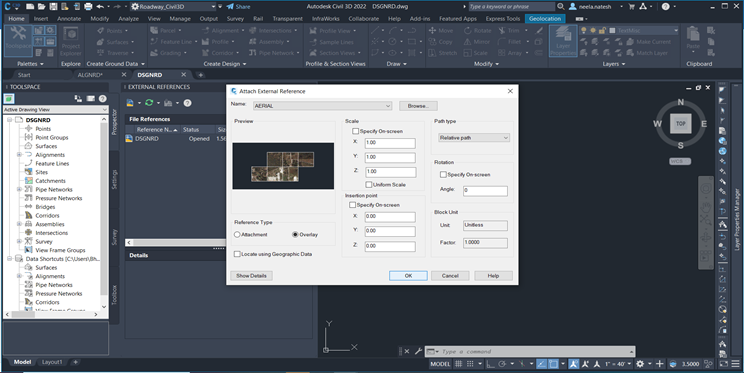744x373 pixels.
Task: Click the ViewCube TOP face
Action: point(680,123)
